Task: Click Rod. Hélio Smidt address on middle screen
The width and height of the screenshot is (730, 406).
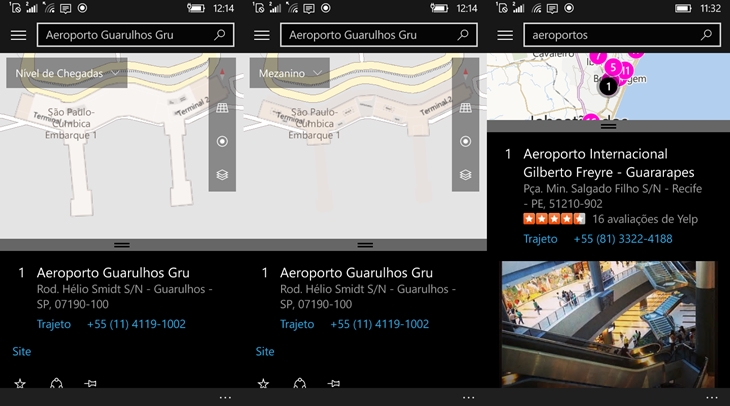Action: point(367,297)
